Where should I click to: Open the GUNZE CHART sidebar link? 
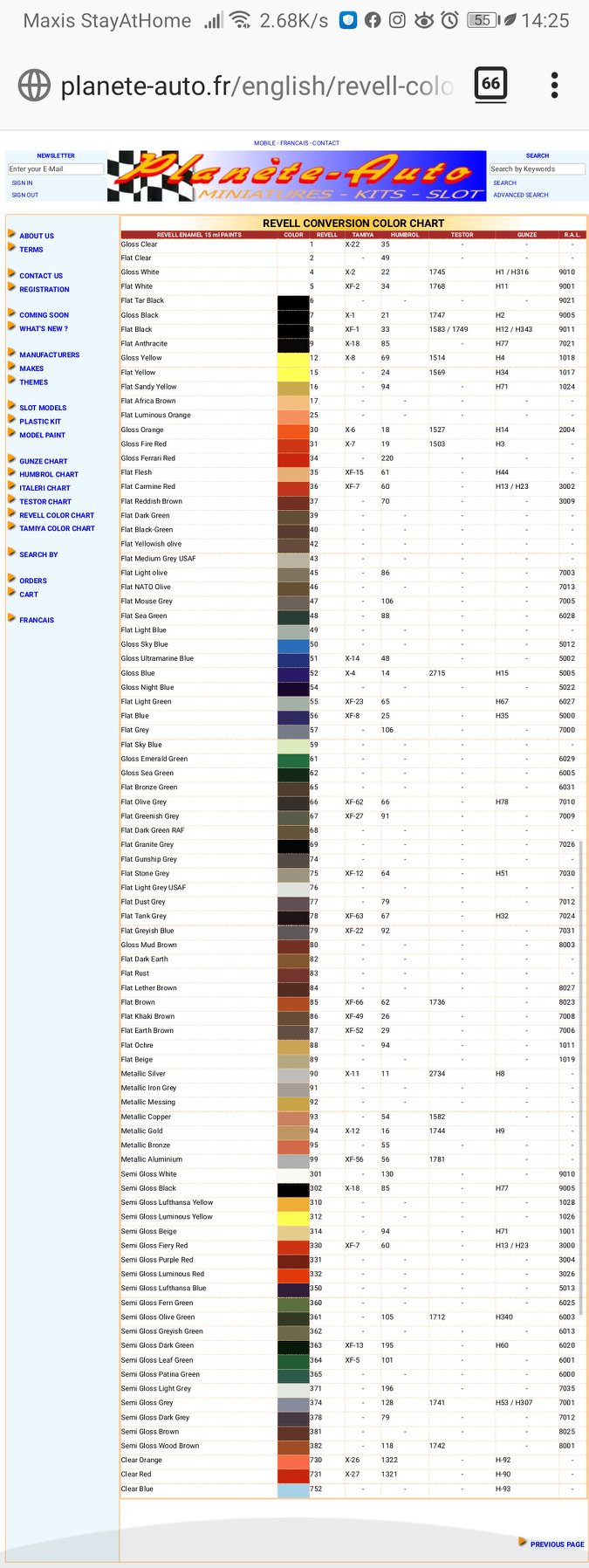tap(44, 461)
